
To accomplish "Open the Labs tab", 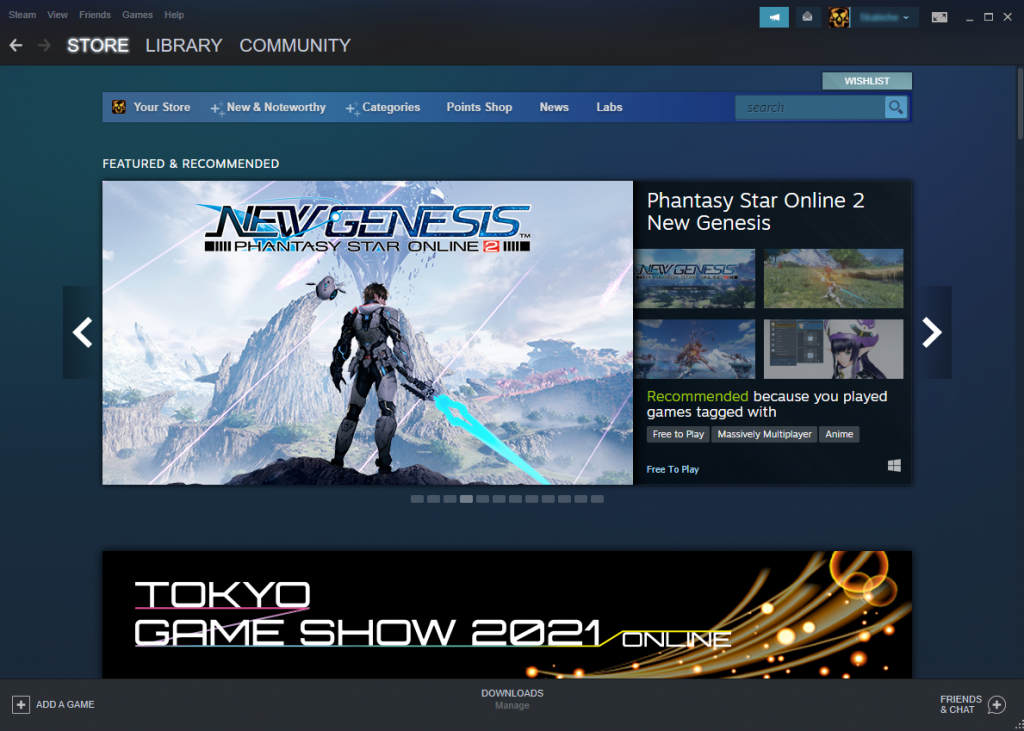I will pos(609,107).
